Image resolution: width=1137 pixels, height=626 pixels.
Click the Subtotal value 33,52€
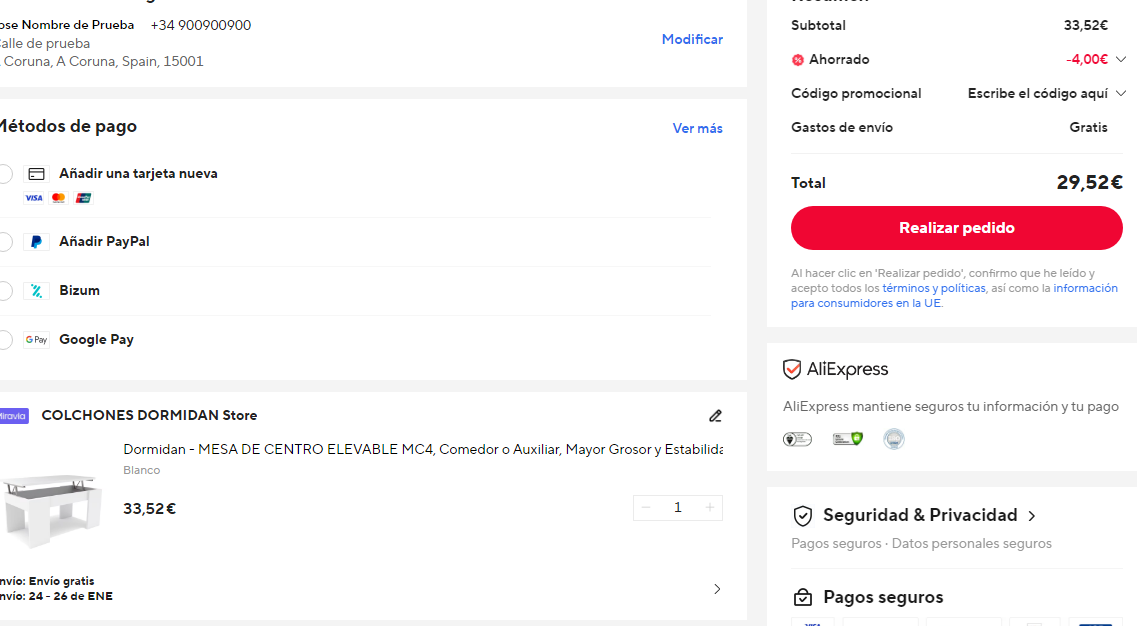[1086, 25]
